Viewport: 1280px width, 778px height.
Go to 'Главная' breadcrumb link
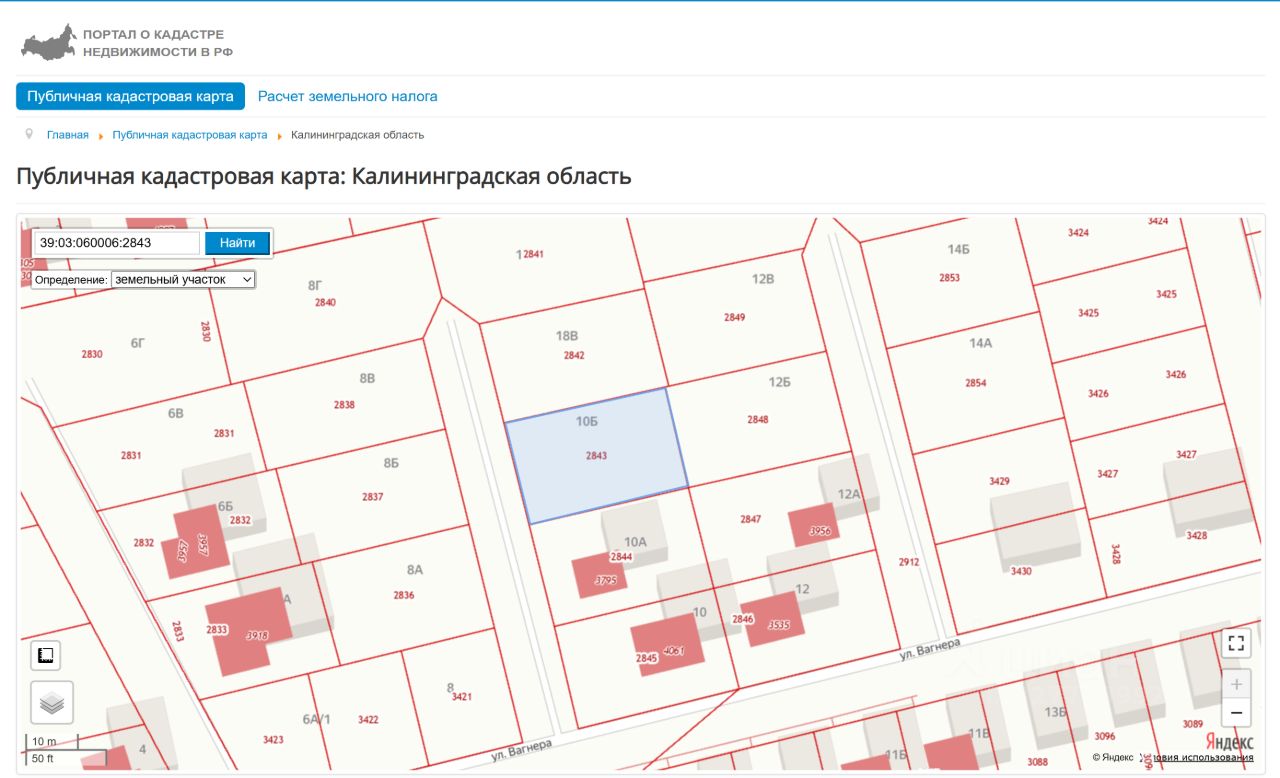click(68, 135)
